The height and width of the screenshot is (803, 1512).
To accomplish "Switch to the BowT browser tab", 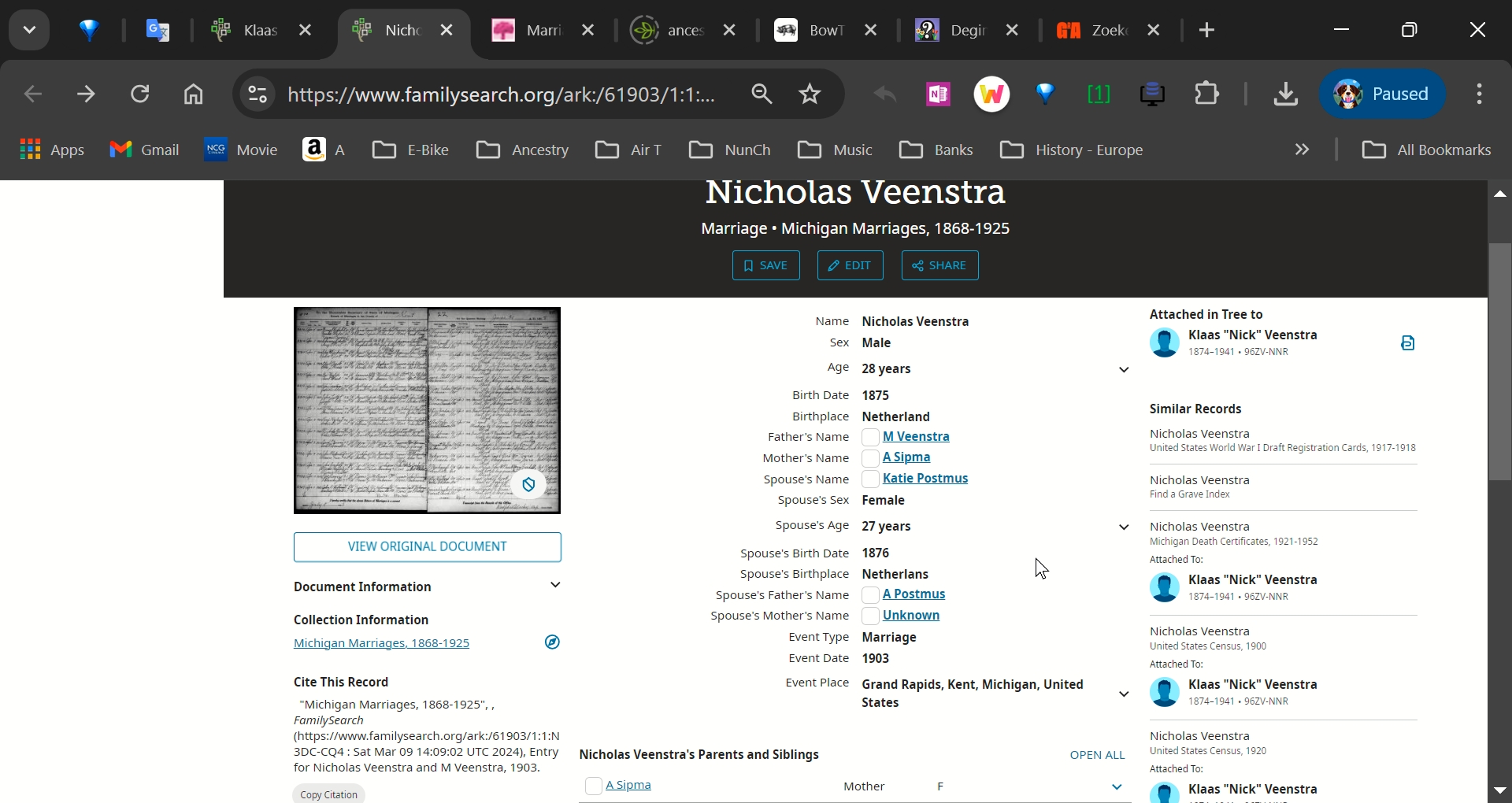I will (827, 31).
